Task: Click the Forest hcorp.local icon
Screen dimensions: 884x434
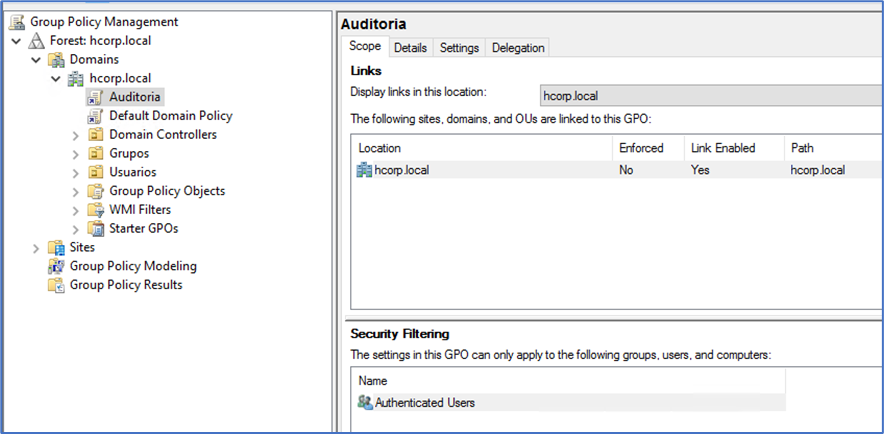Action: click(x=37, y=41)
